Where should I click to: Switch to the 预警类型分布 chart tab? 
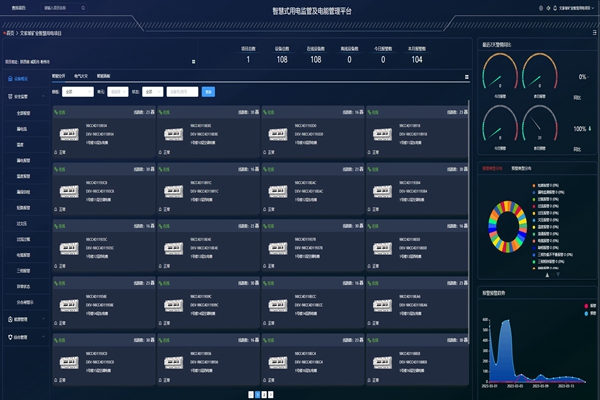(523, 169)
